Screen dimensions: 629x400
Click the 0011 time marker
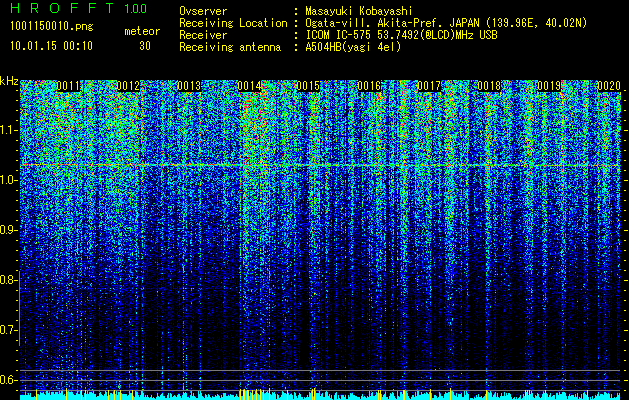pos(69,86)
